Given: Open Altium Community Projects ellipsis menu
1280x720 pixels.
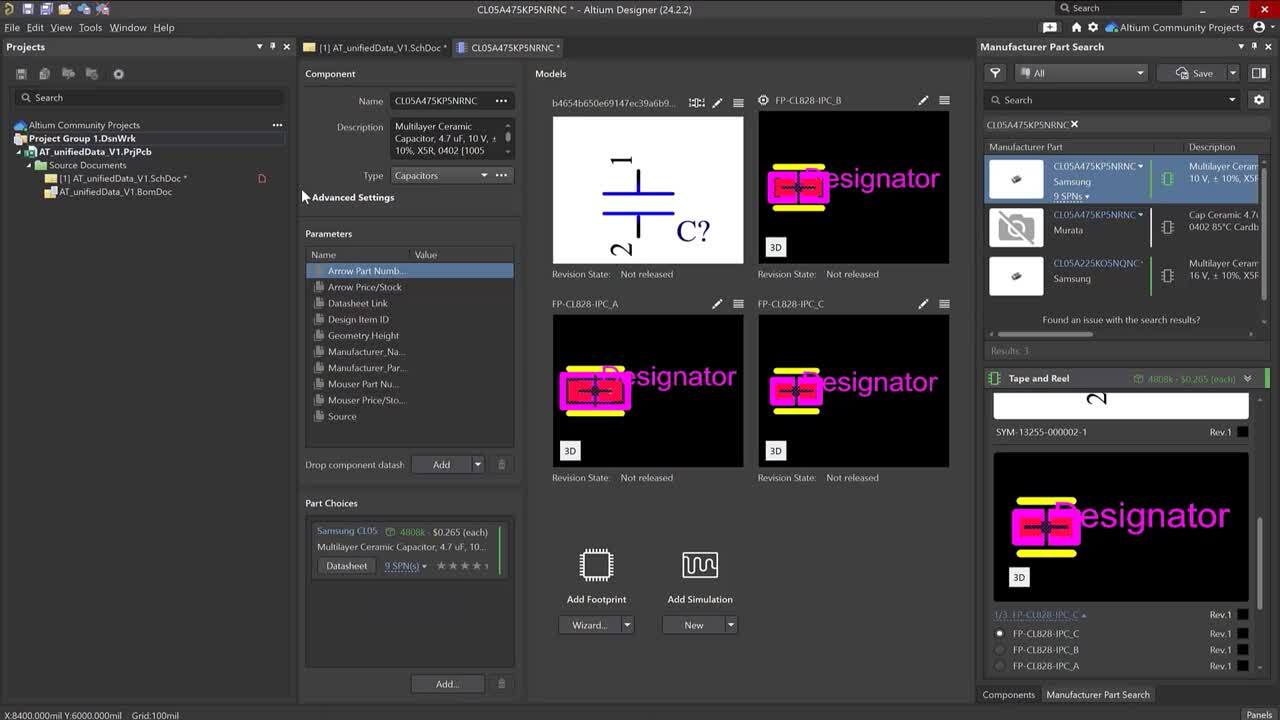Looking at the screenshot, I should coord(277,125).
